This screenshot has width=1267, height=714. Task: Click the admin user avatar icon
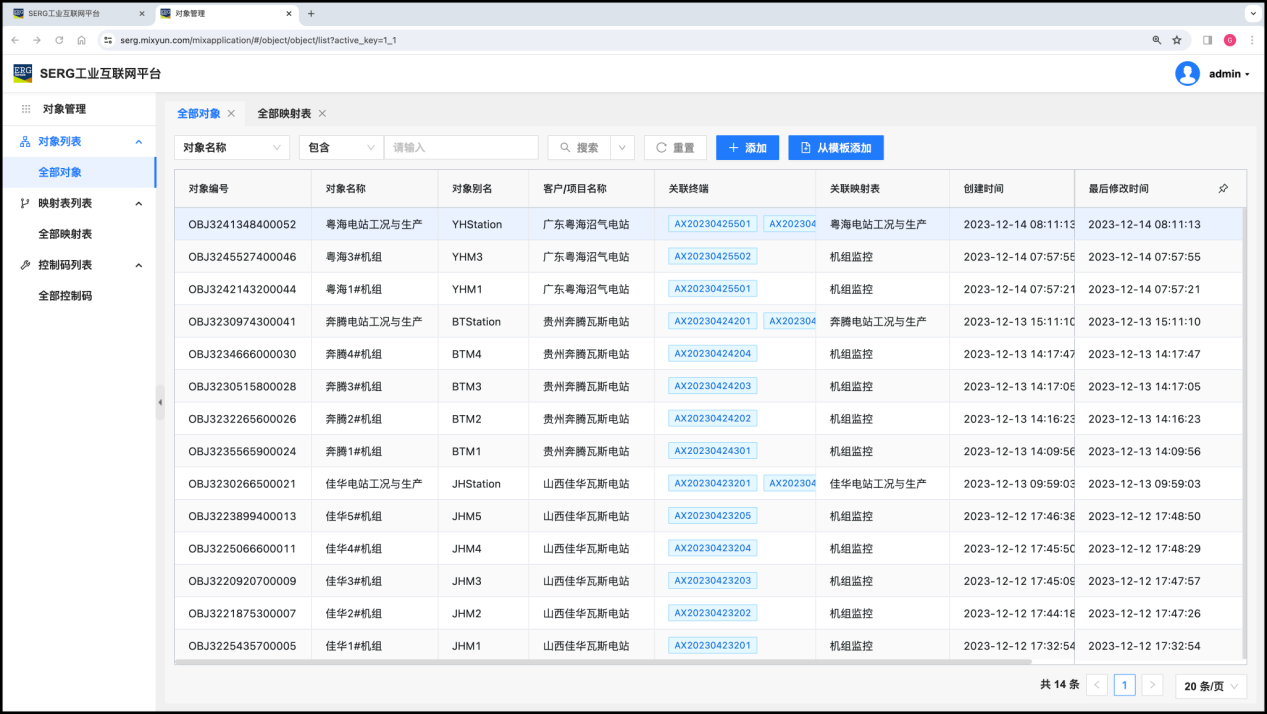(1187, 74)
